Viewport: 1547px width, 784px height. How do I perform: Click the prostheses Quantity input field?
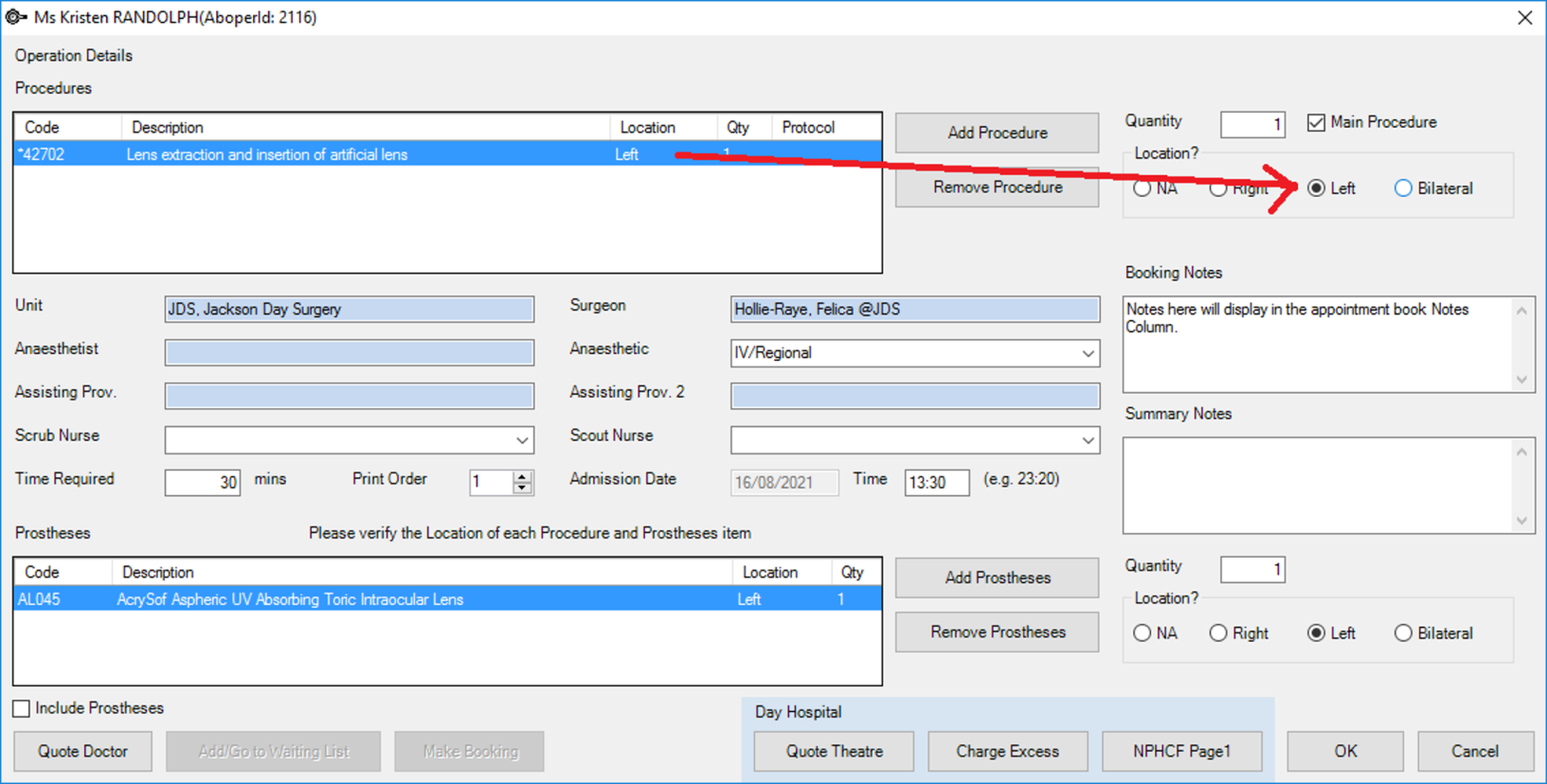click(x=1252, y=569)
